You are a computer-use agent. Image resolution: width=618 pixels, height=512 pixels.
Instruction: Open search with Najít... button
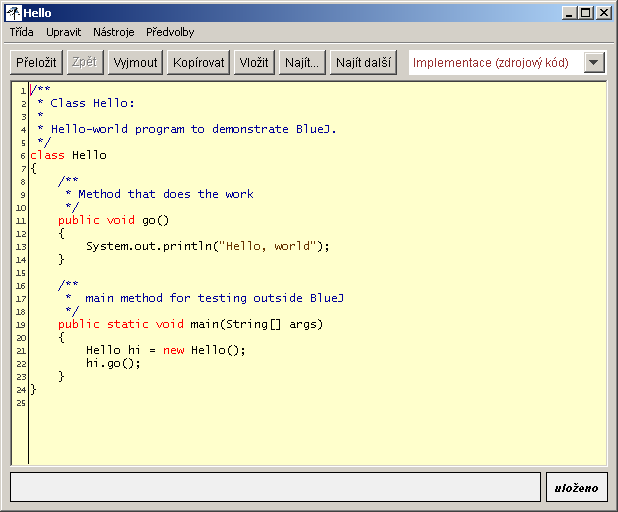(302, 62)
